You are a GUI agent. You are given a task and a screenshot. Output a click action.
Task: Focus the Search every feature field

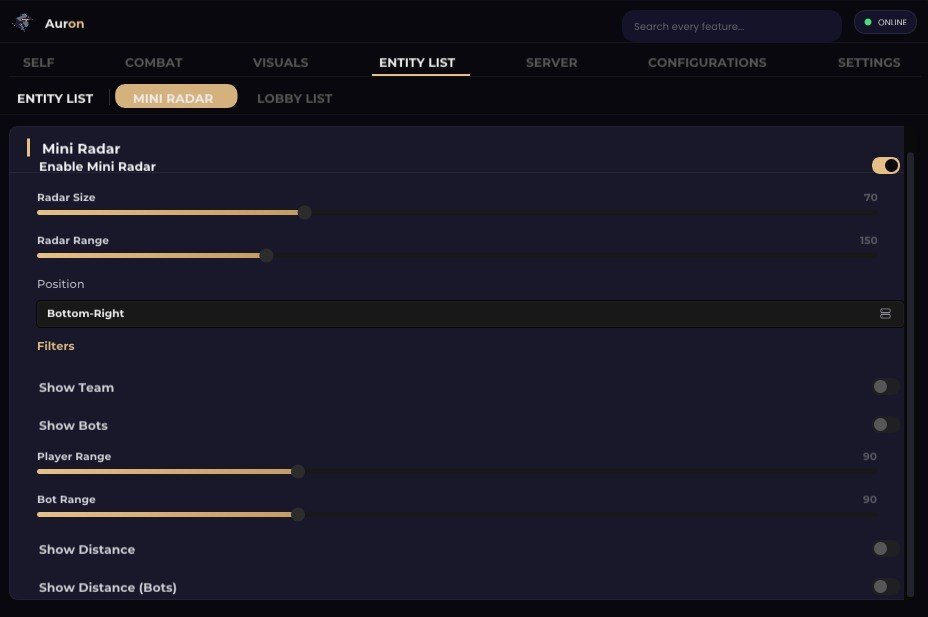click(x=732, y=26)
